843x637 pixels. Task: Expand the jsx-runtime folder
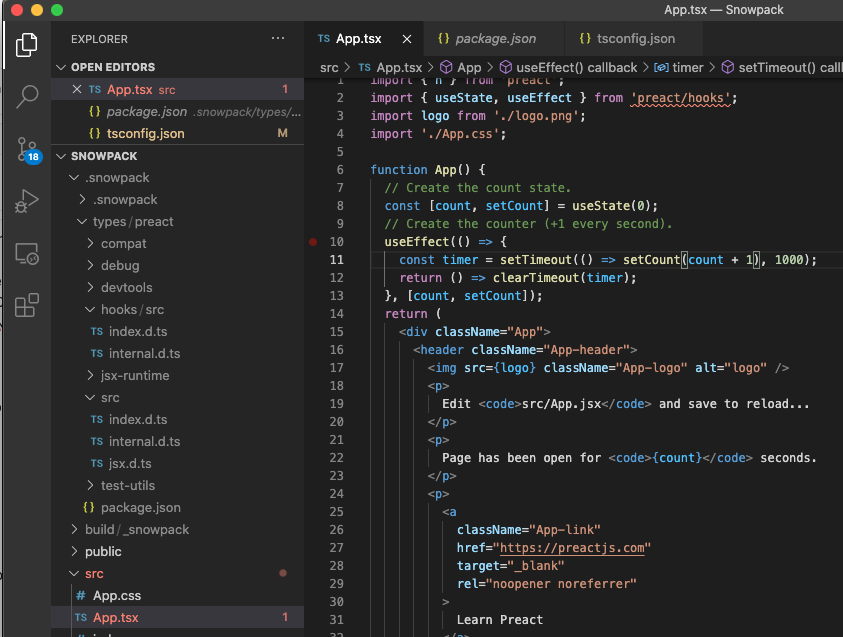(90, 376)
